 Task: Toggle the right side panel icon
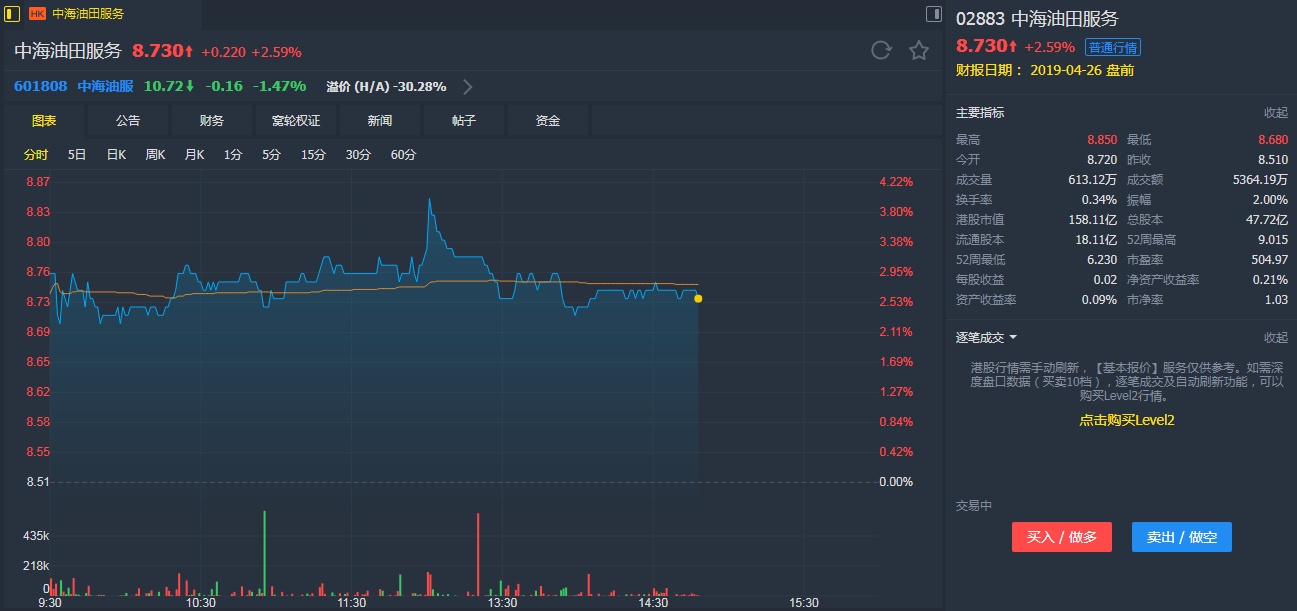[934, 14]
